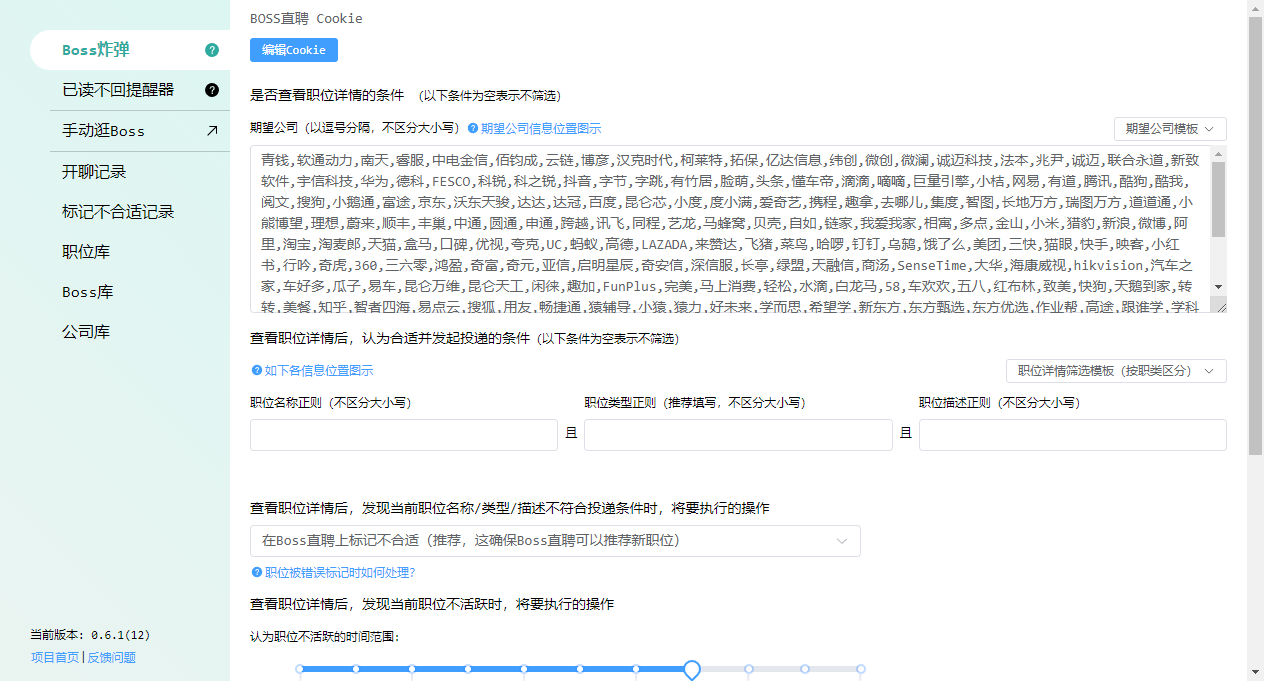This screenshot has height=681, width=1264.
Task: Click question icon before 期望公司信息位置图示
Action: click(473, 129)
